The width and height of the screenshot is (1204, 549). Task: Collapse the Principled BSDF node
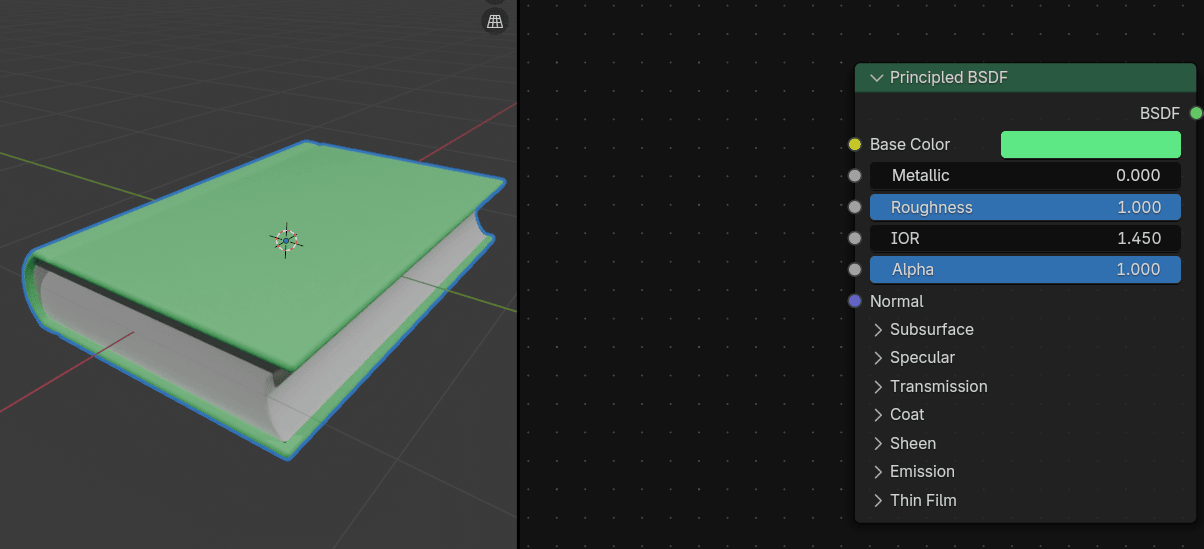coord(877,78)
